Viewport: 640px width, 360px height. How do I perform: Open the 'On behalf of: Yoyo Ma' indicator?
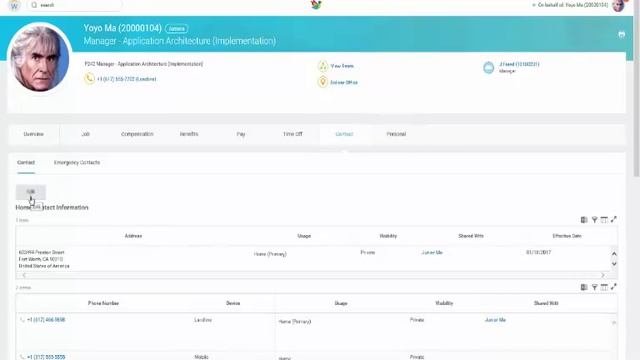tap(570, 5)
